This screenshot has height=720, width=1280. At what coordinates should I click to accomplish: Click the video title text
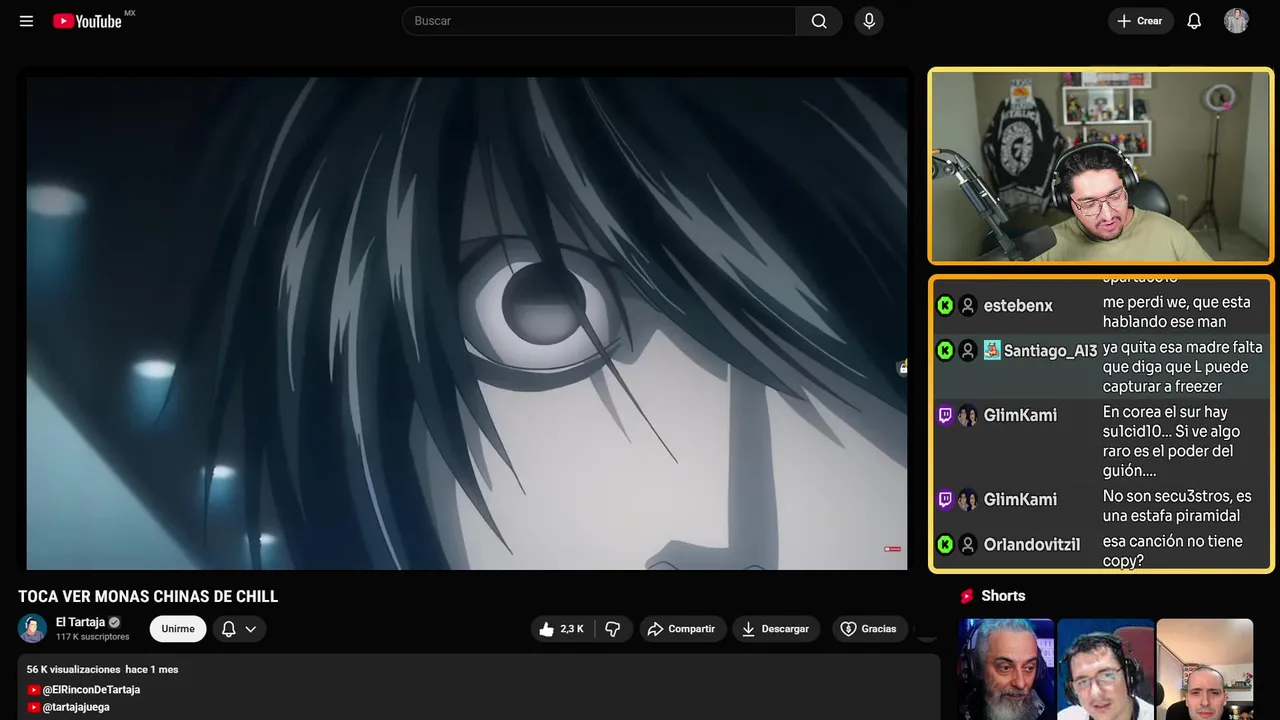point(148,596)
